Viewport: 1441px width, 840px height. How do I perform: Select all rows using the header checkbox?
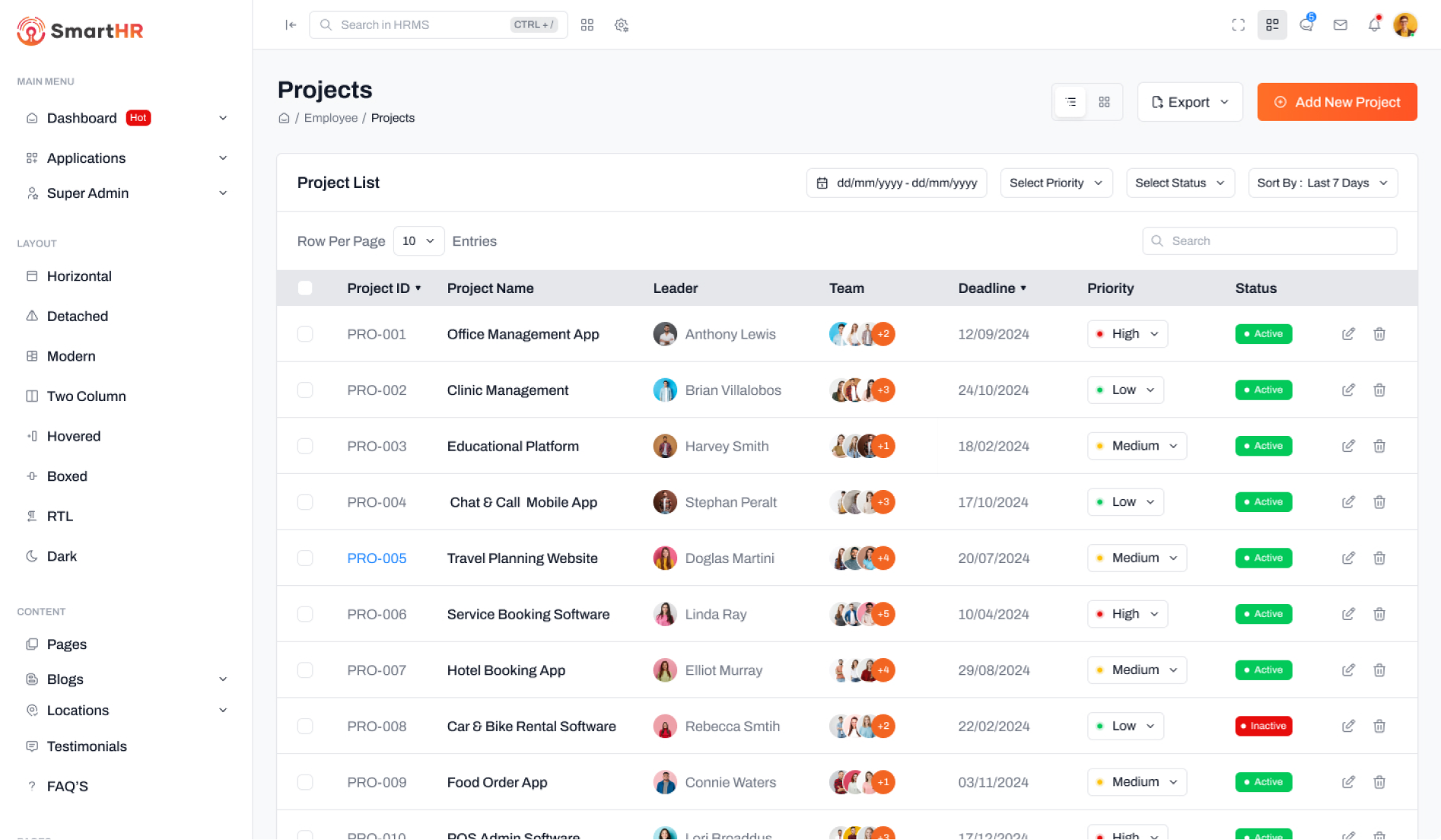coord(305,288)
